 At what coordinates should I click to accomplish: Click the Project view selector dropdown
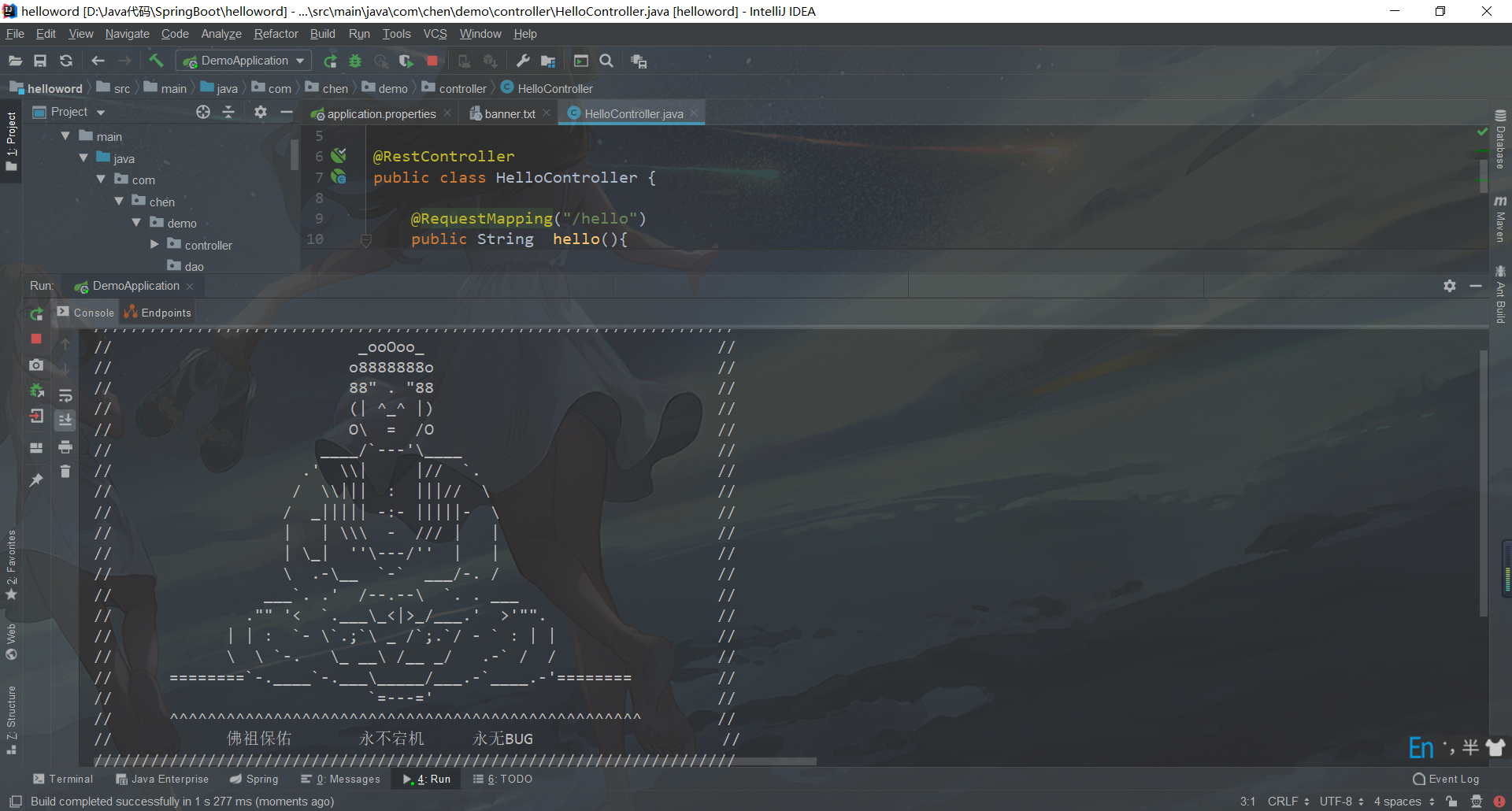point(69,112)
